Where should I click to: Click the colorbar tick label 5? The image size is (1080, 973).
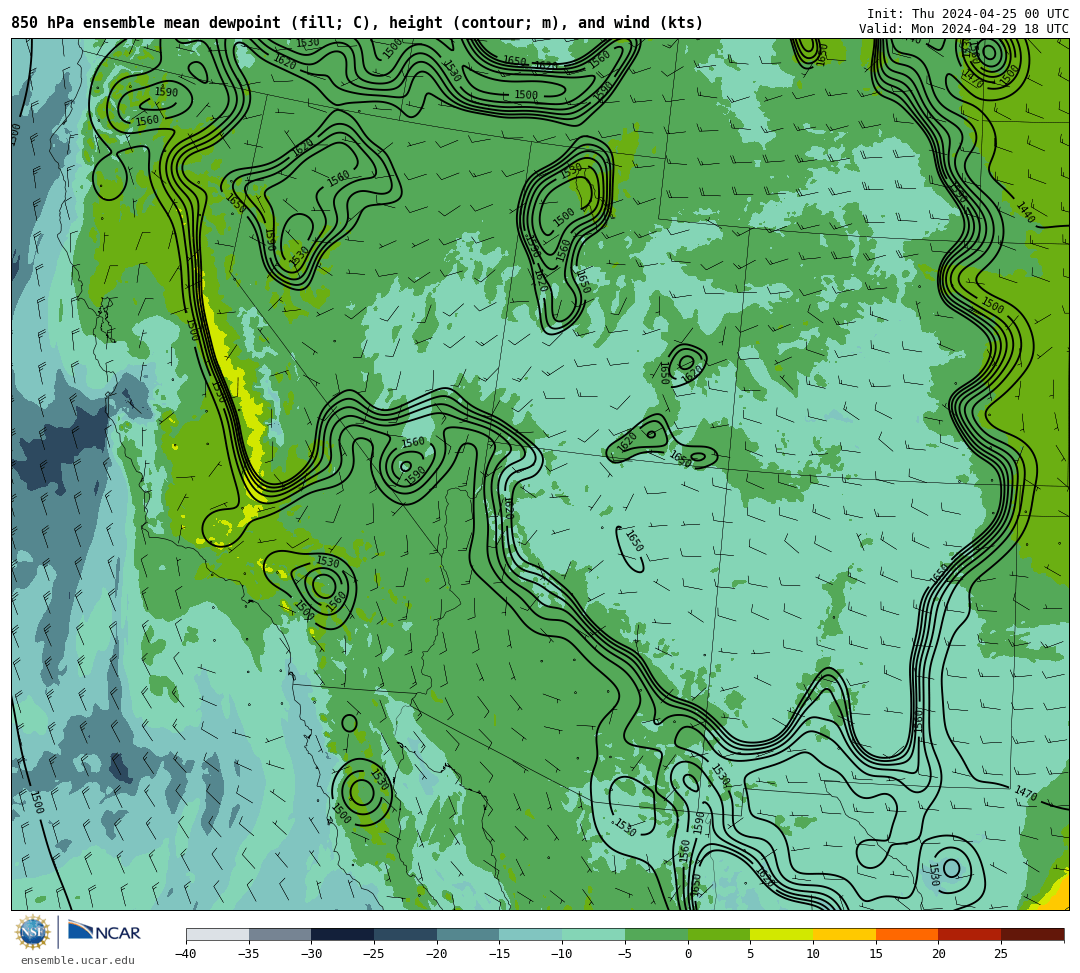751,954
